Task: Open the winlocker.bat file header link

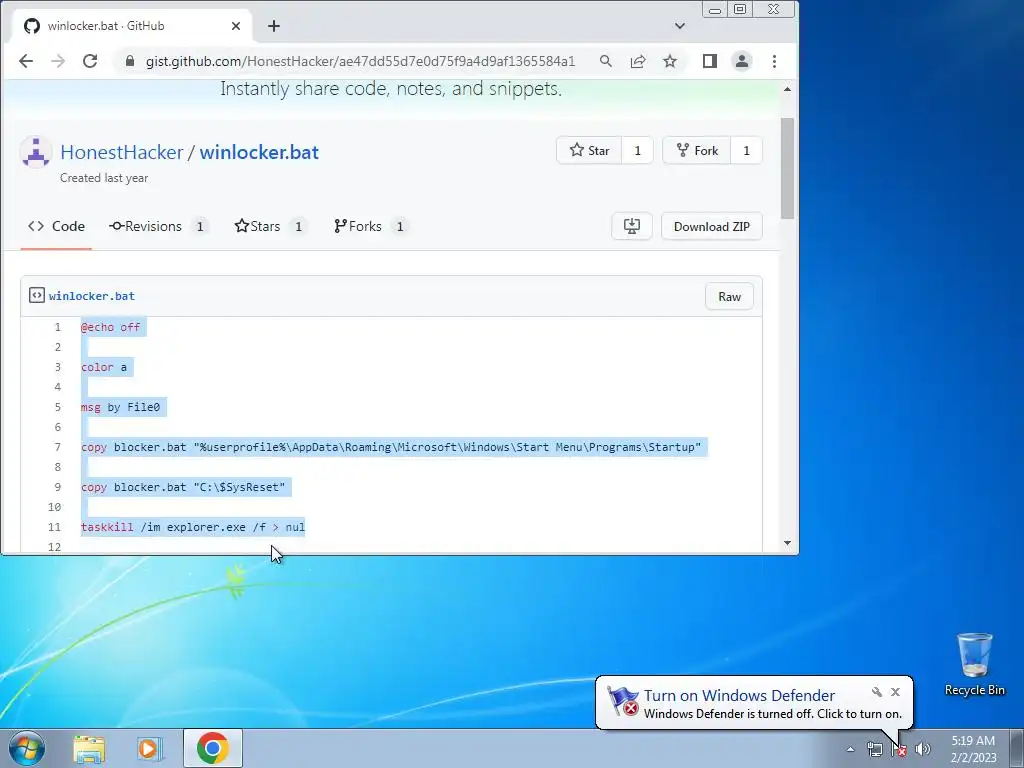Action: [x=91, y=296]
